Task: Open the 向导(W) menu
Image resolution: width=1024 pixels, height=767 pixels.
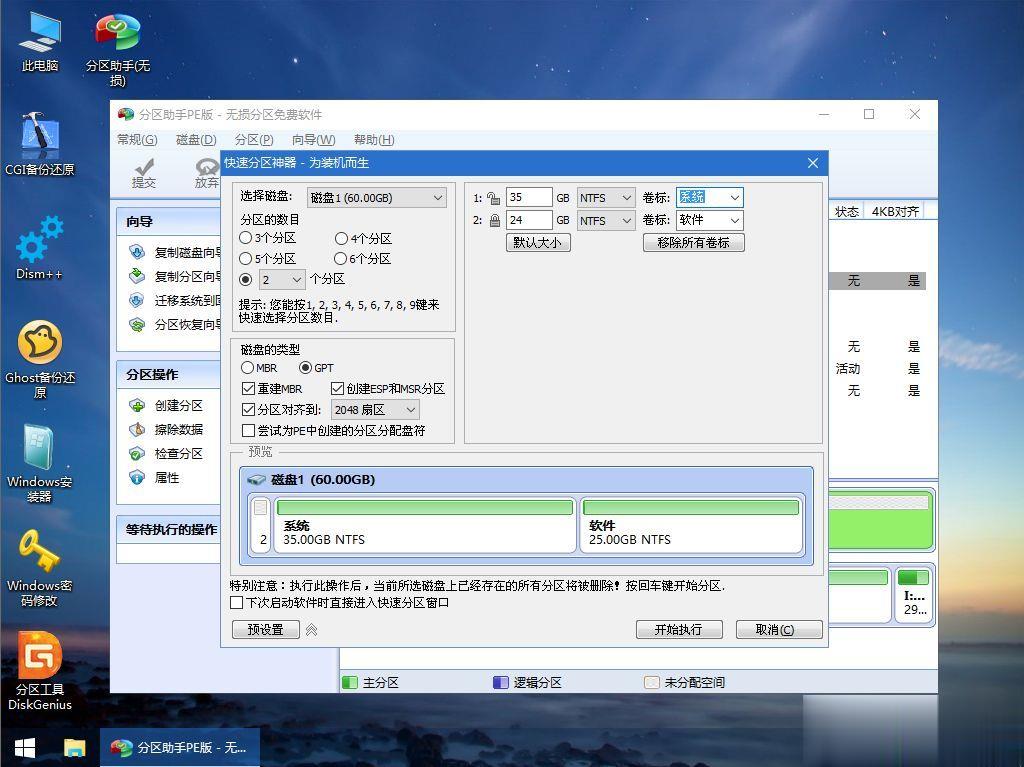Action: (313, 140)
